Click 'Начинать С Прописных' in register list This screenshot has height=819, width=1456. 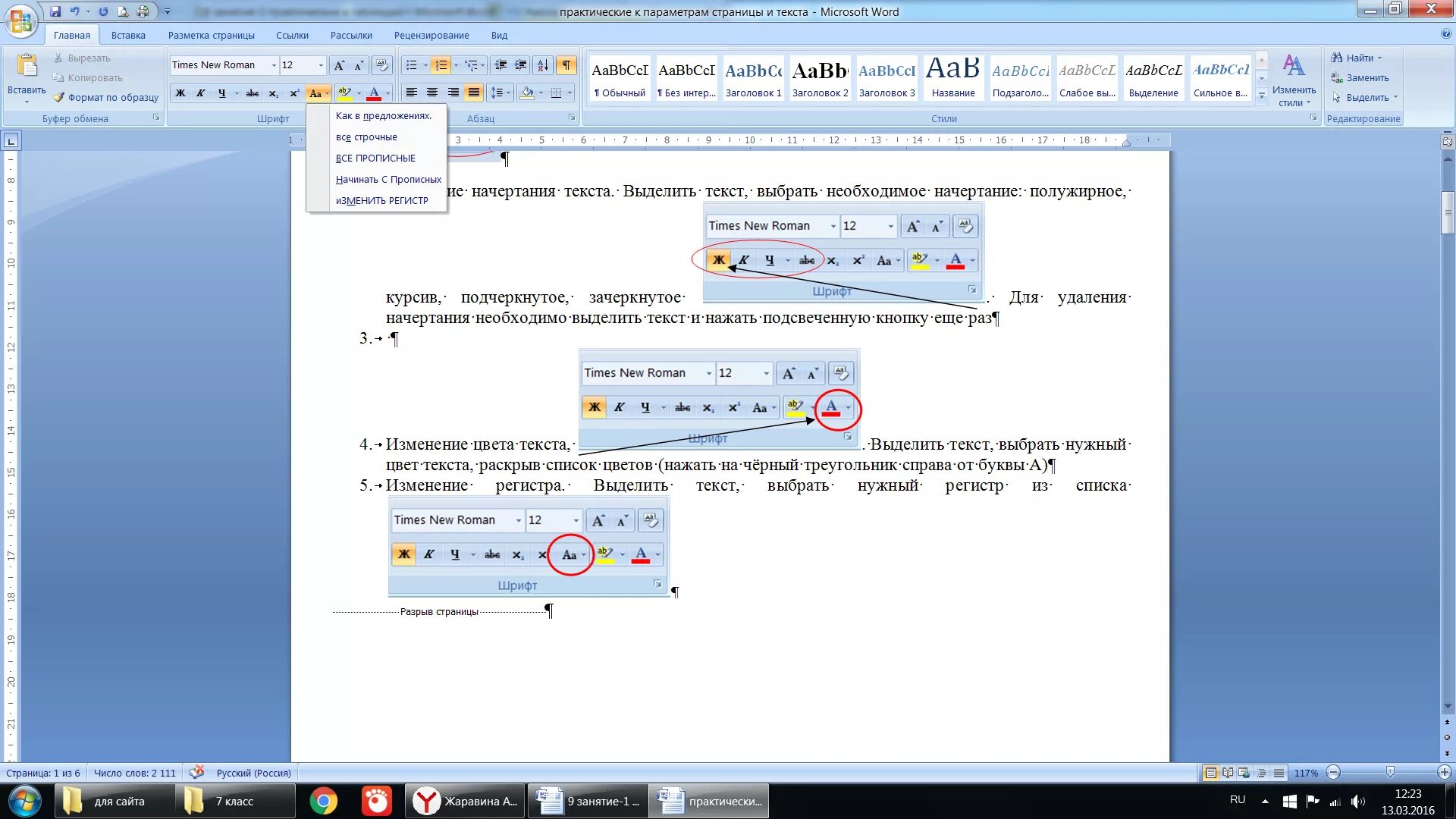(x=388, y=179)
